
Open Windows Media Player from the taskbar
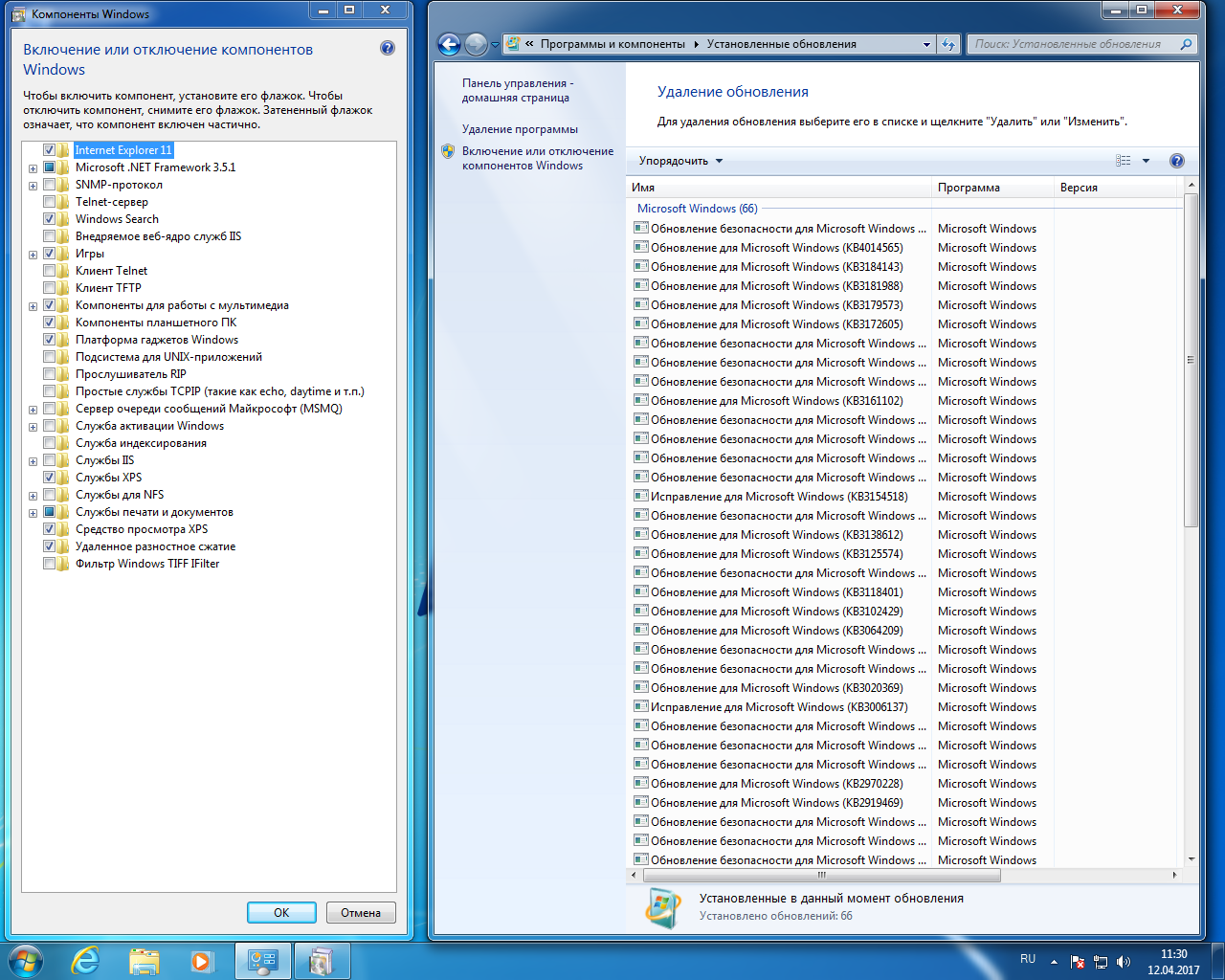point(201,961)
